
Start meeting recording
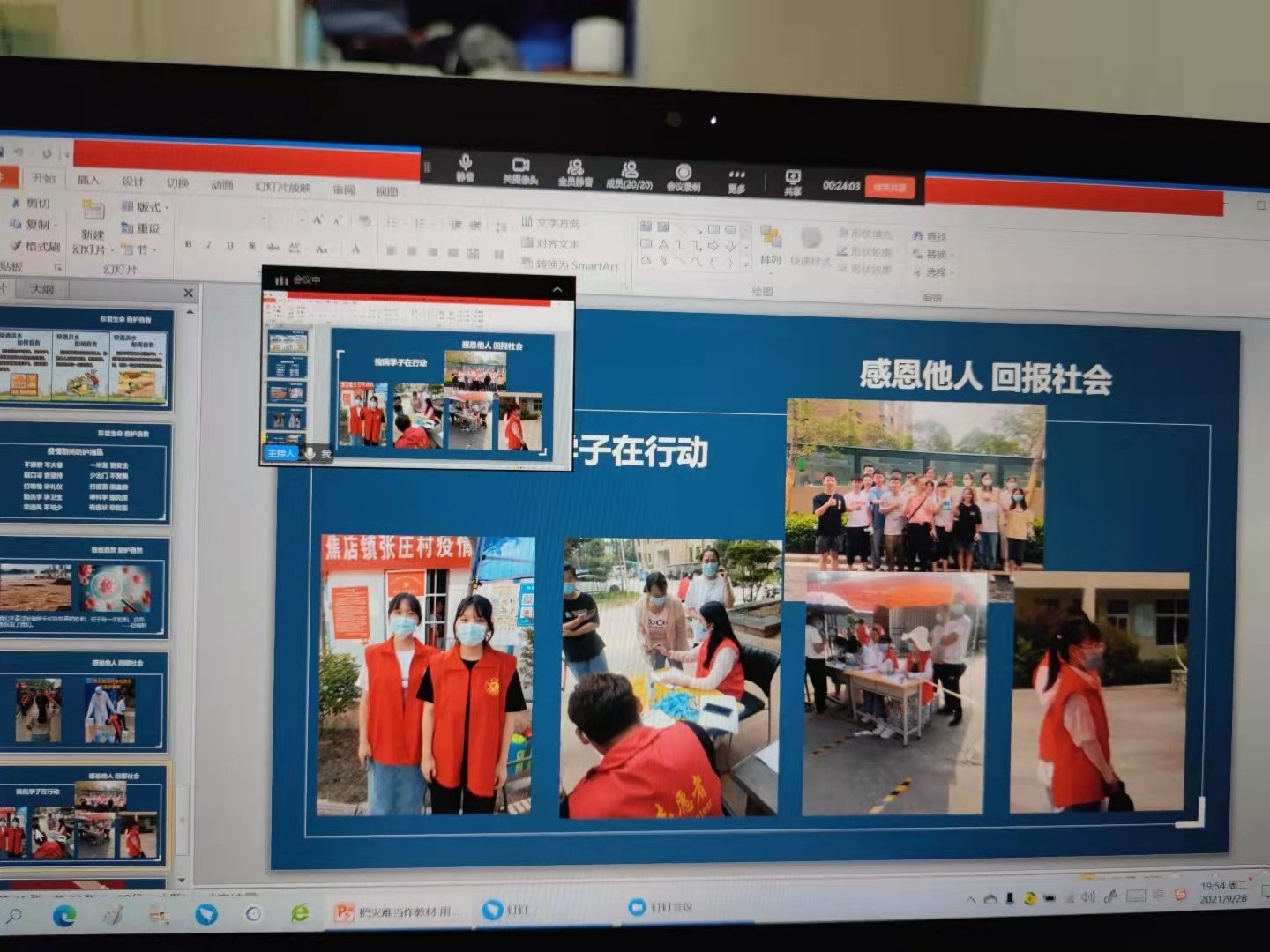pyautogui.click(x=684, y=176)
